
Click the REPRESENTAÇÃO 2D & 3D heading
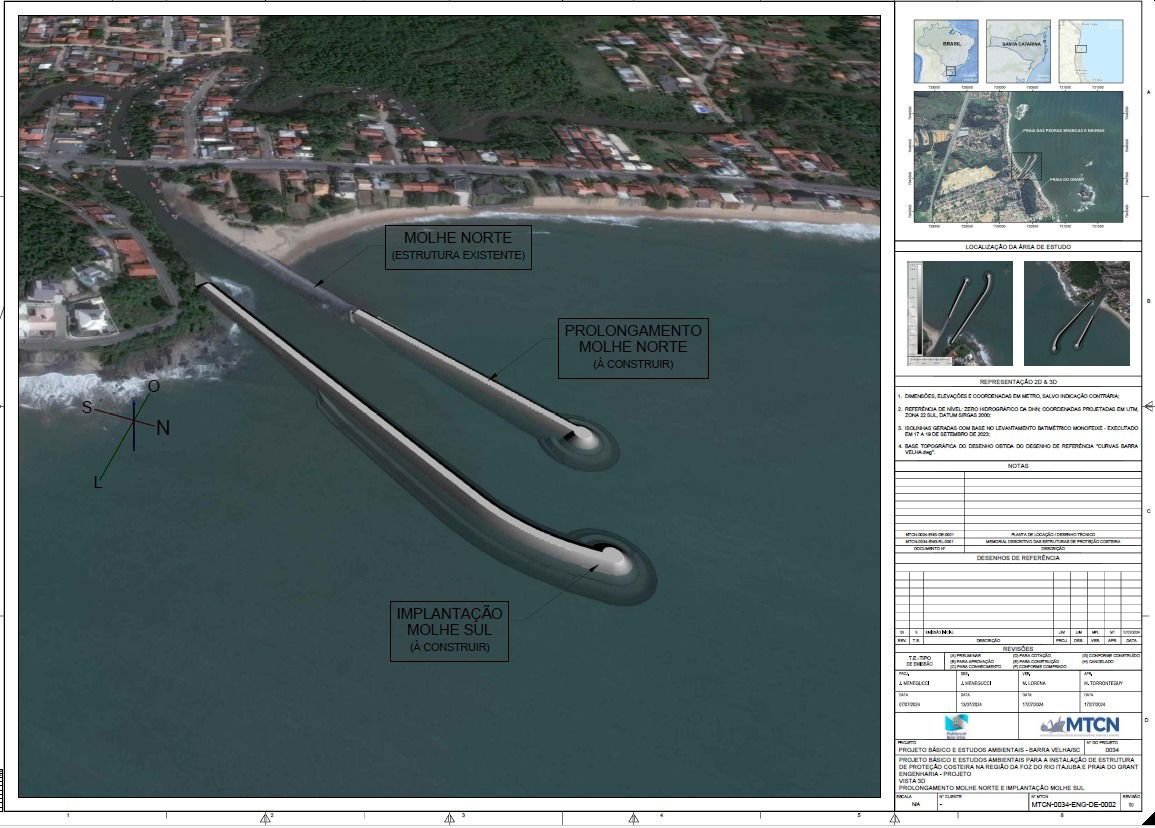[x=1017, y=382]
